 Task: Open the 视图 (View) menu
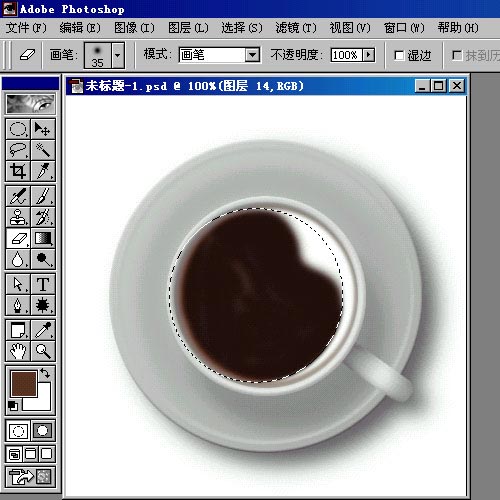pos(350,28)
